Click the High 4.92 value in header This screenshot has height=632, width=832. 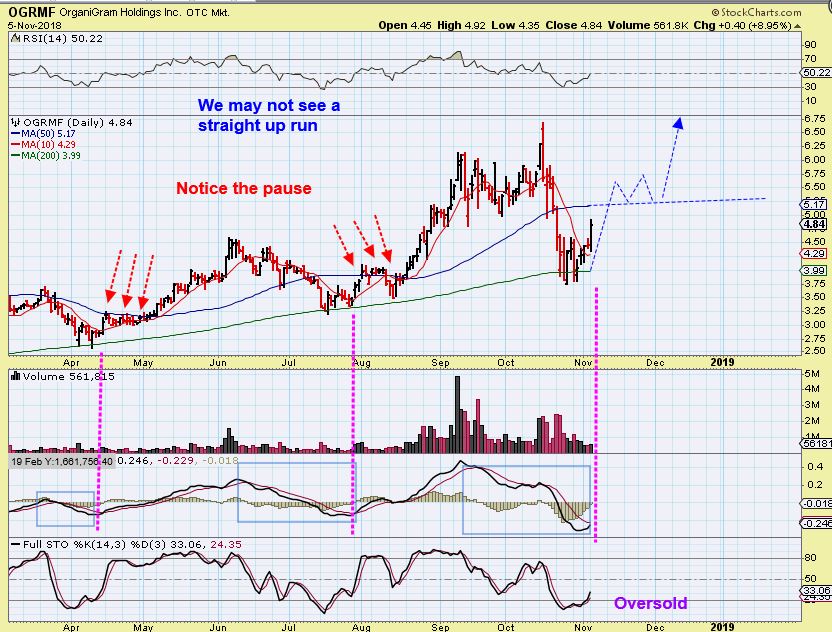pos(461,25)
